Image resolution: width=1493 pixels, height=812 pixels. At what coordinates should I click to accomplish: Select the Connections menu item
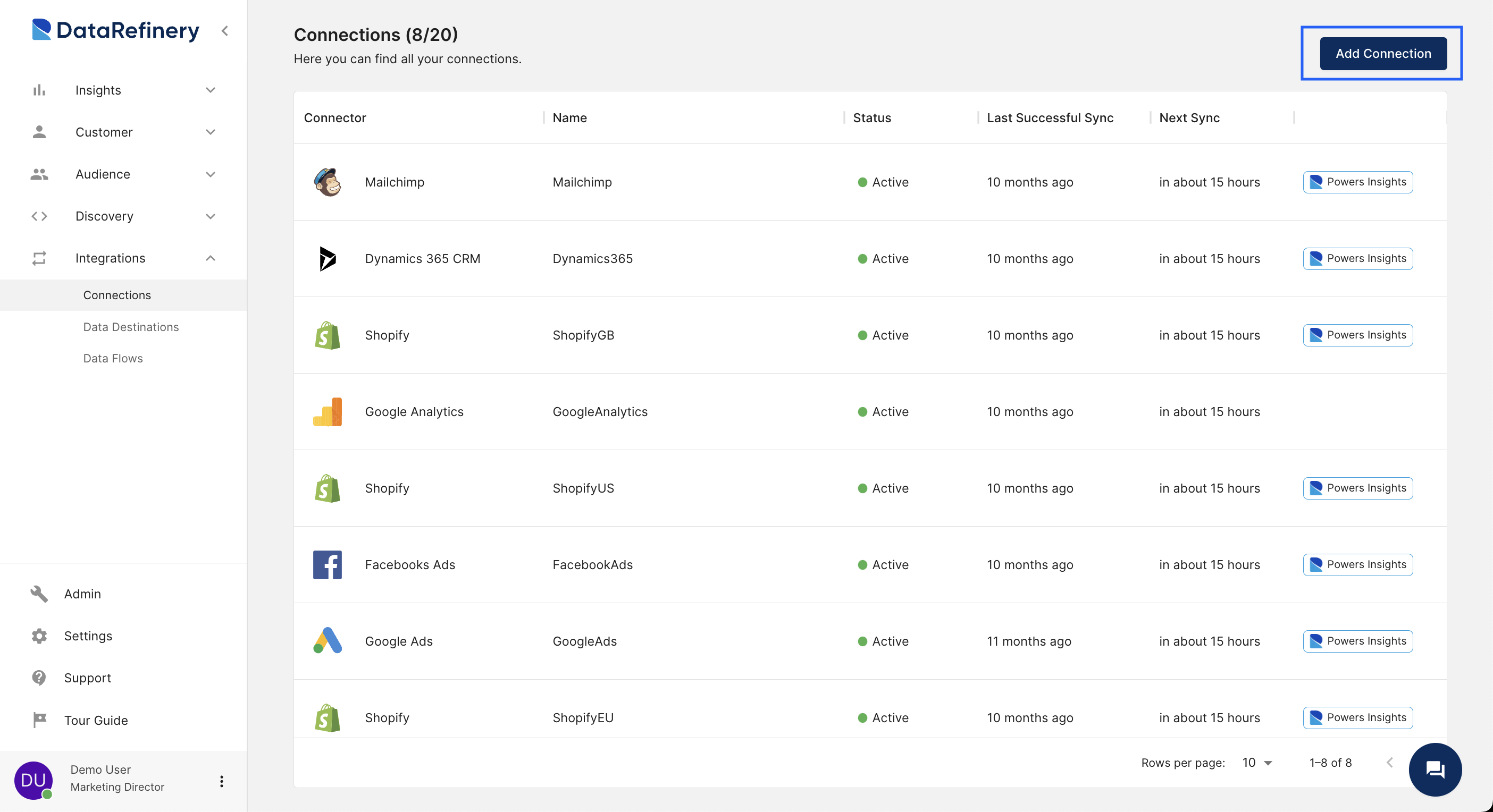(117, 294)
